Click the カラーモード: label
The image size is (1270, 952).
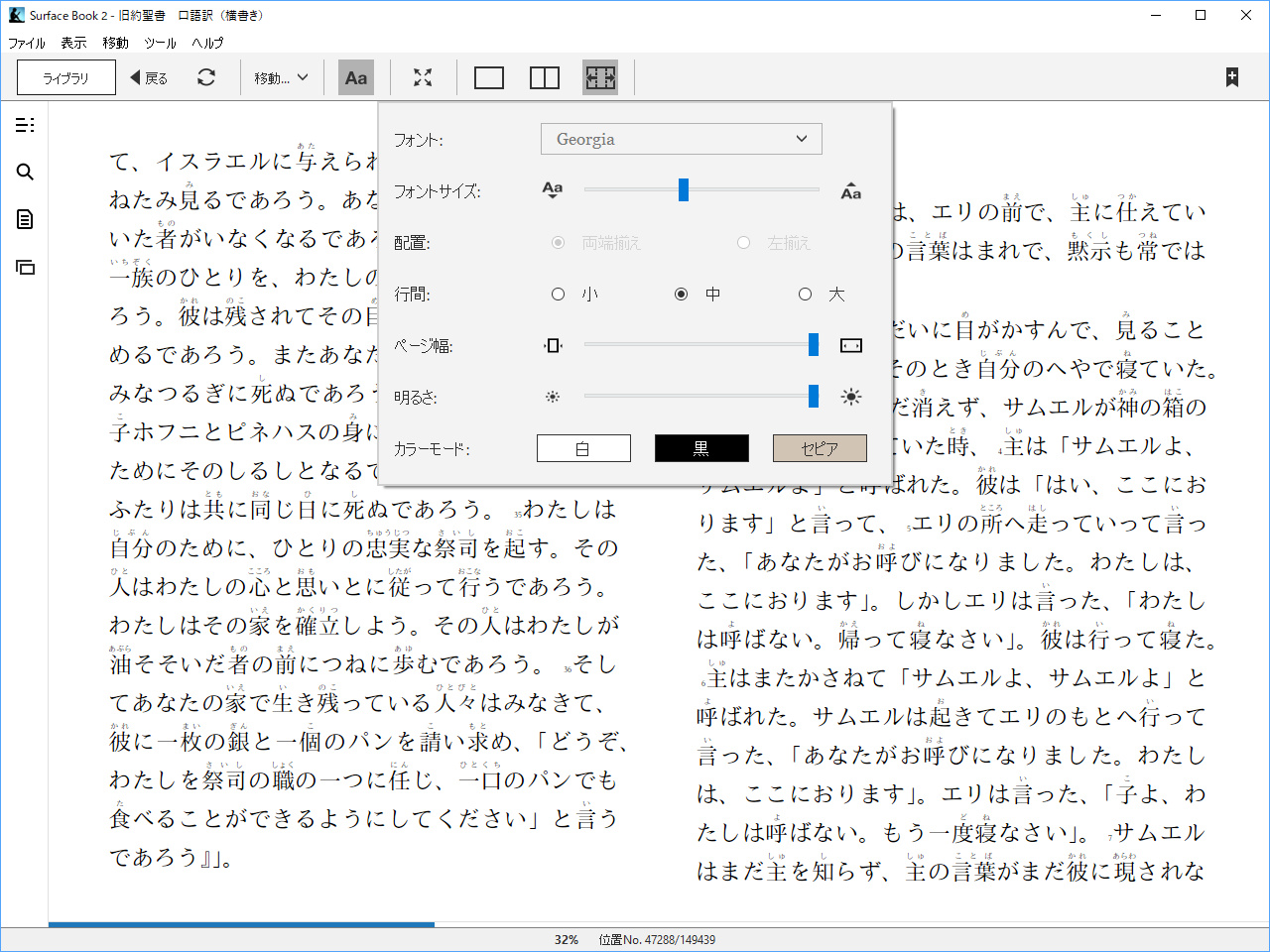(x=432, y=449)
